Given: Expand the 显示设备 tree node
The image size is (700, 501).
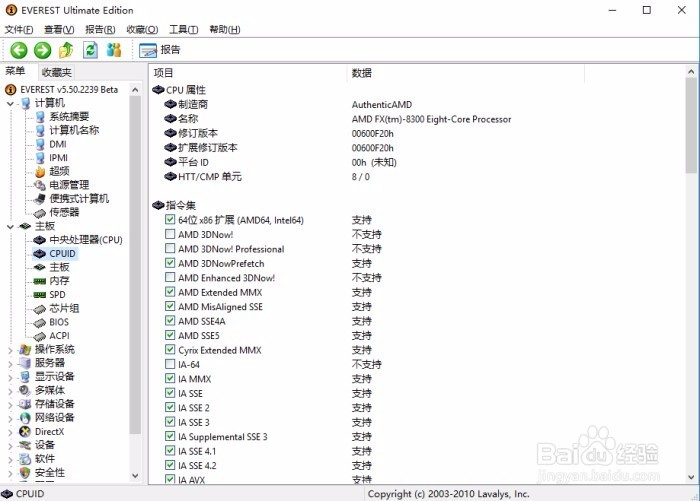Looking at the screenshot, I should coord(10,378).
